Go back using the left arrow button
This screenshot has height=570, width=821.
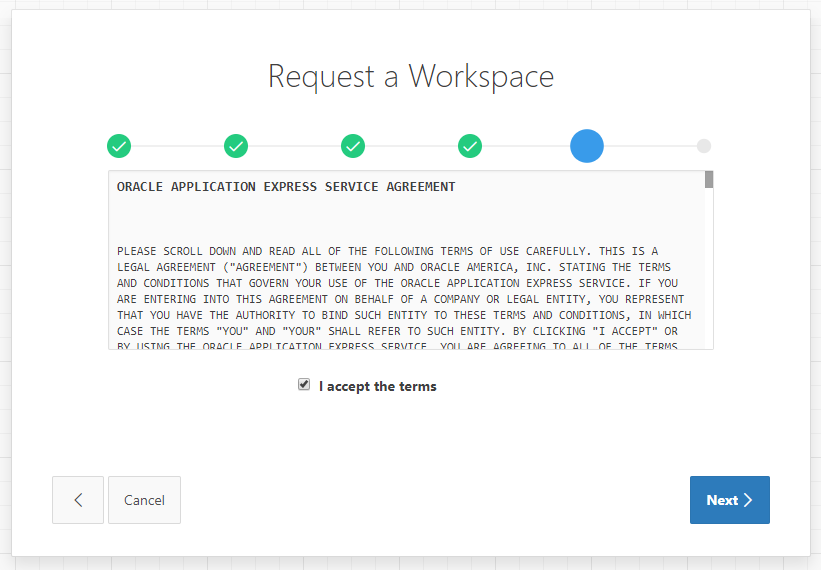[78, 500]
